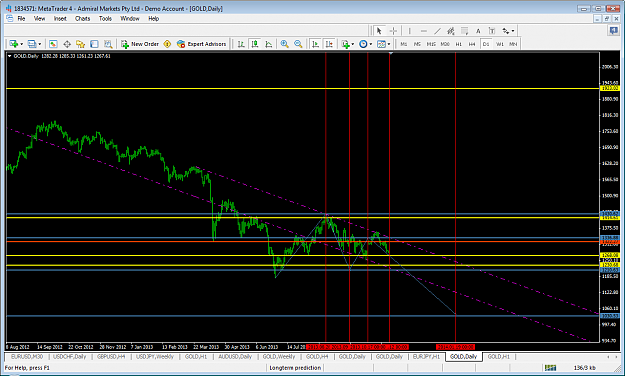Open the Profiles icon in toolbar

pyautogui.click(x=32, y=44)
